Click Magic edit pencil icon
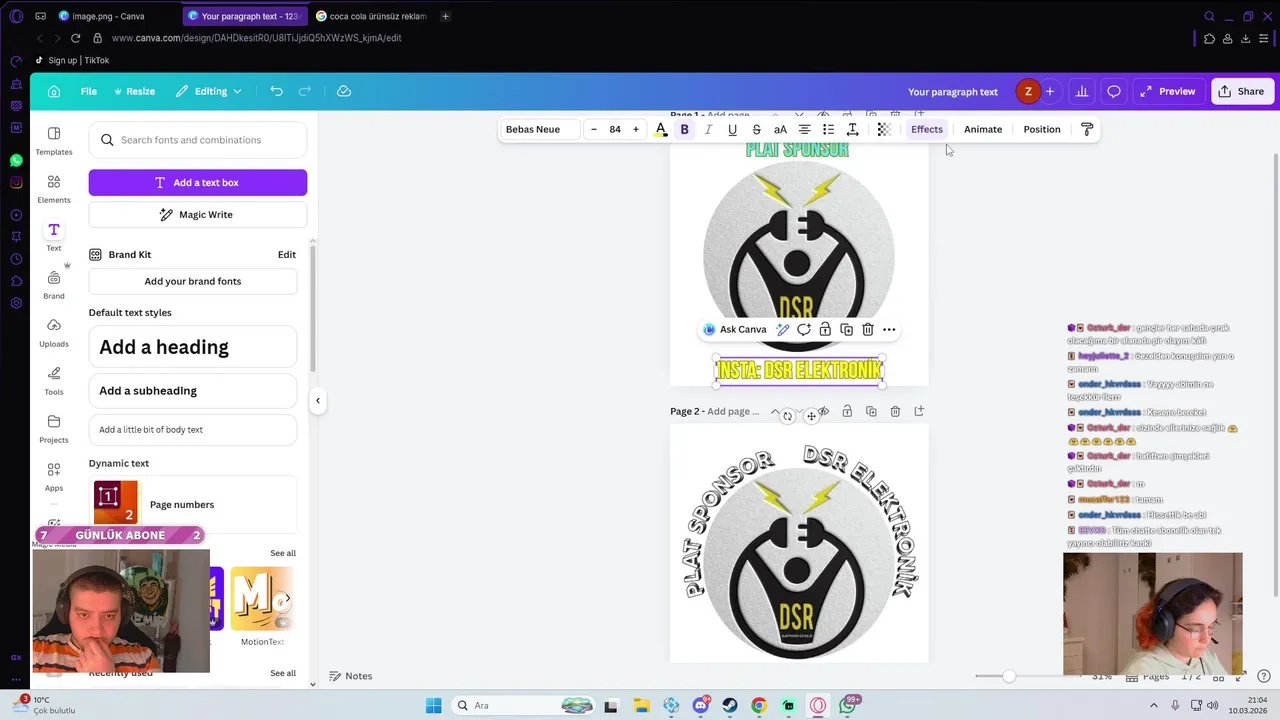The width and height of the screenshot is (1280, 720). (x=782, y=329)
